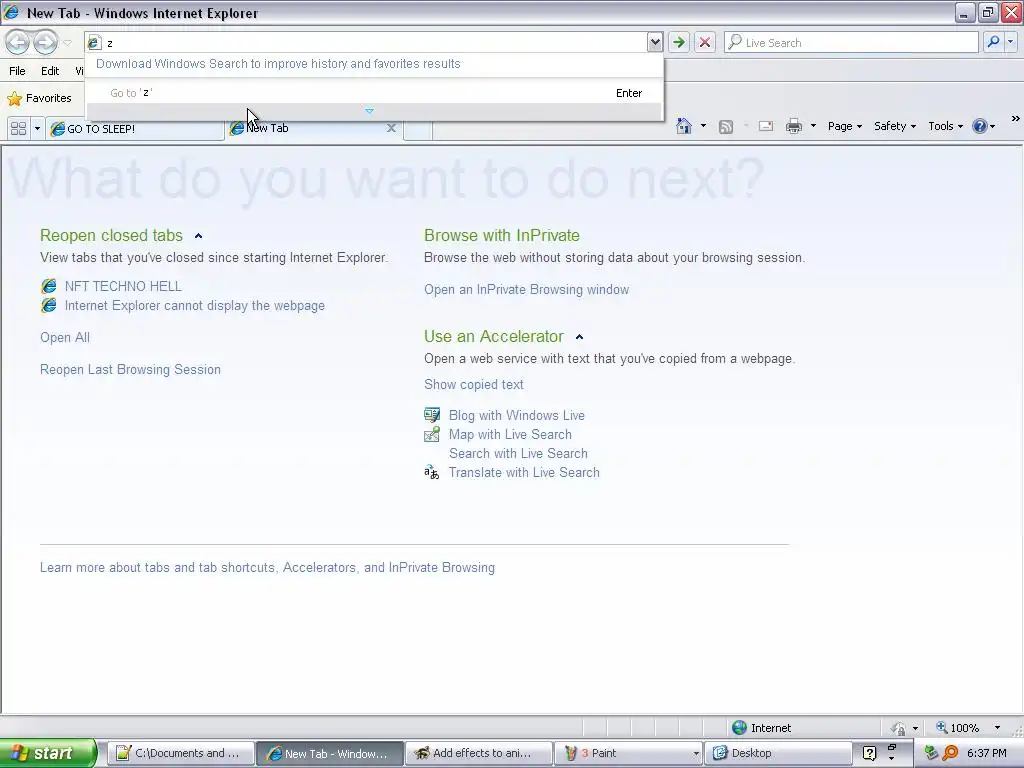Screen dimensions: 1024x768
Task: Click the green Go arrow button
Action: tap(679, 42)
